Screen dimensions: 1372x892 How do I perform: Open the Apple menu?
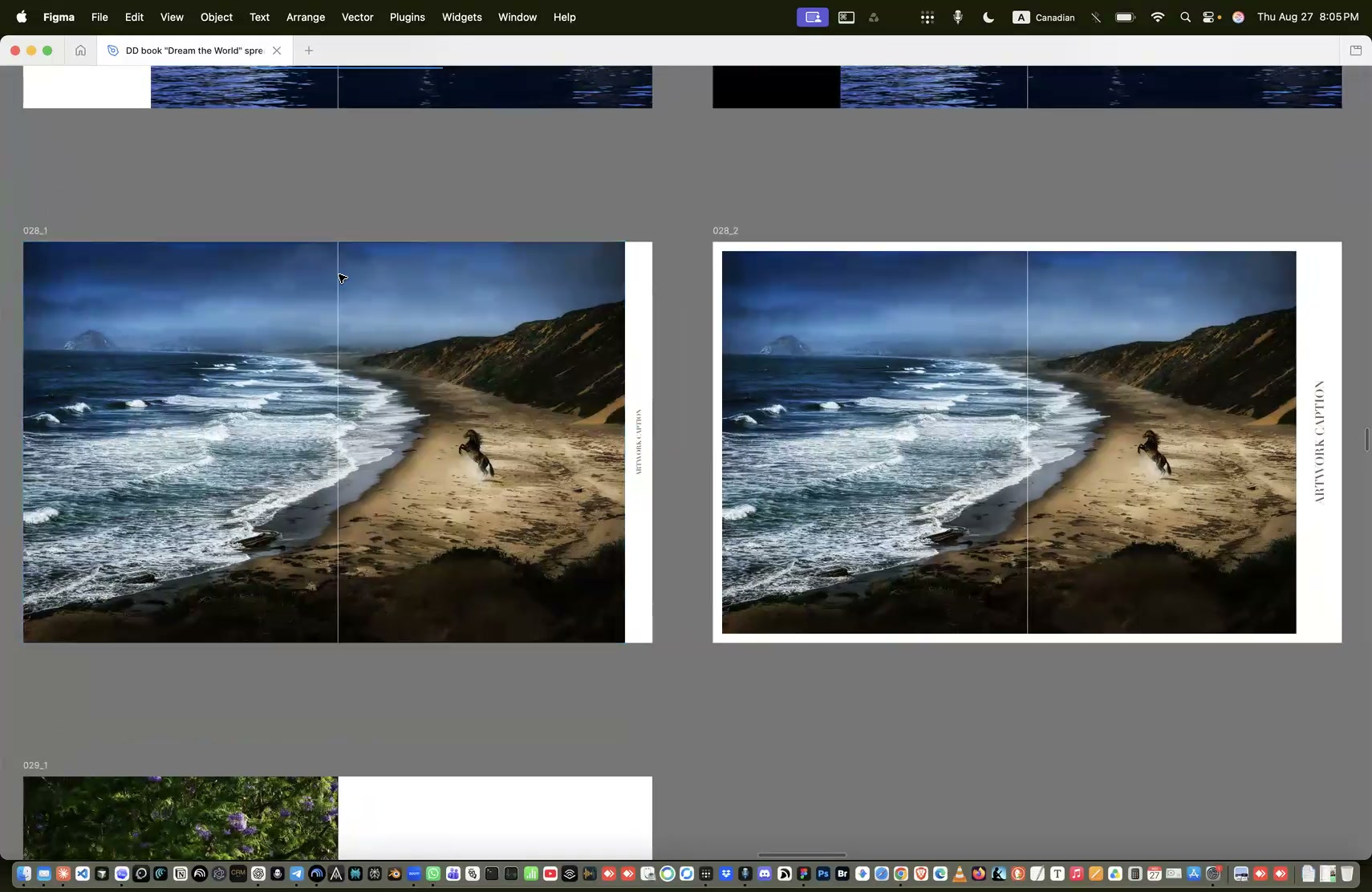point(22,17)
